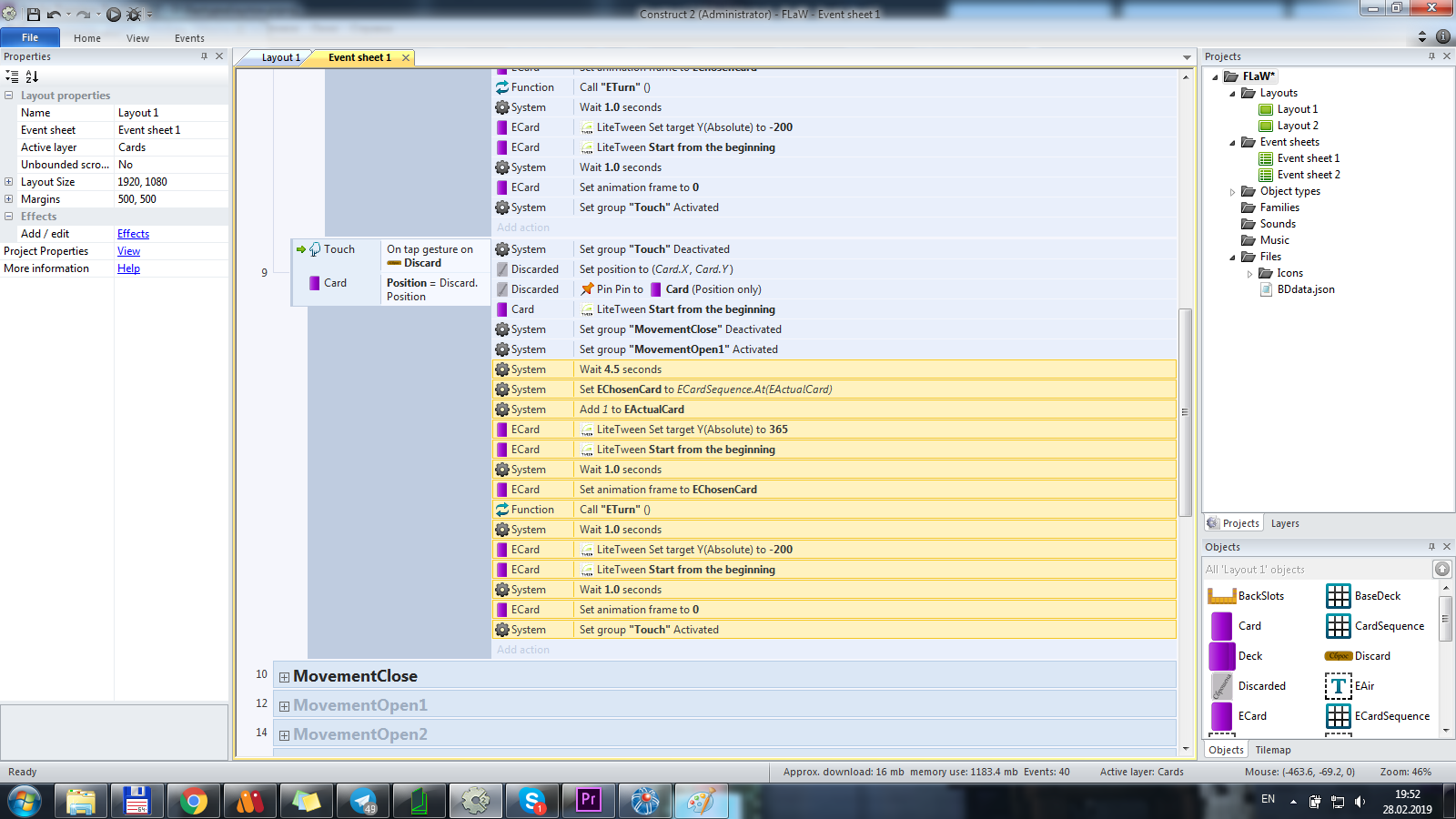Toggle alphabetical sorting of properties
The image size is (1456, 819).
pos(32,76)
